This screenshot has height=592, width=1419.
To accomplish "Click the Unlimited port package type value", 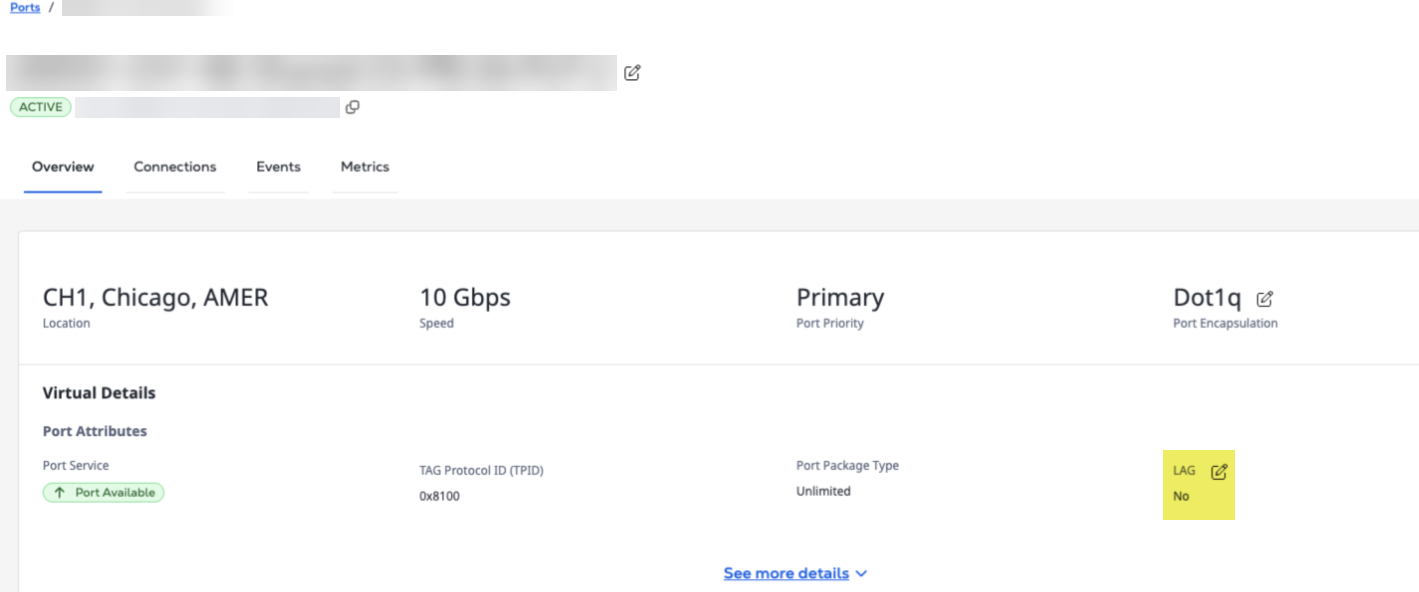I will [823, 491].
